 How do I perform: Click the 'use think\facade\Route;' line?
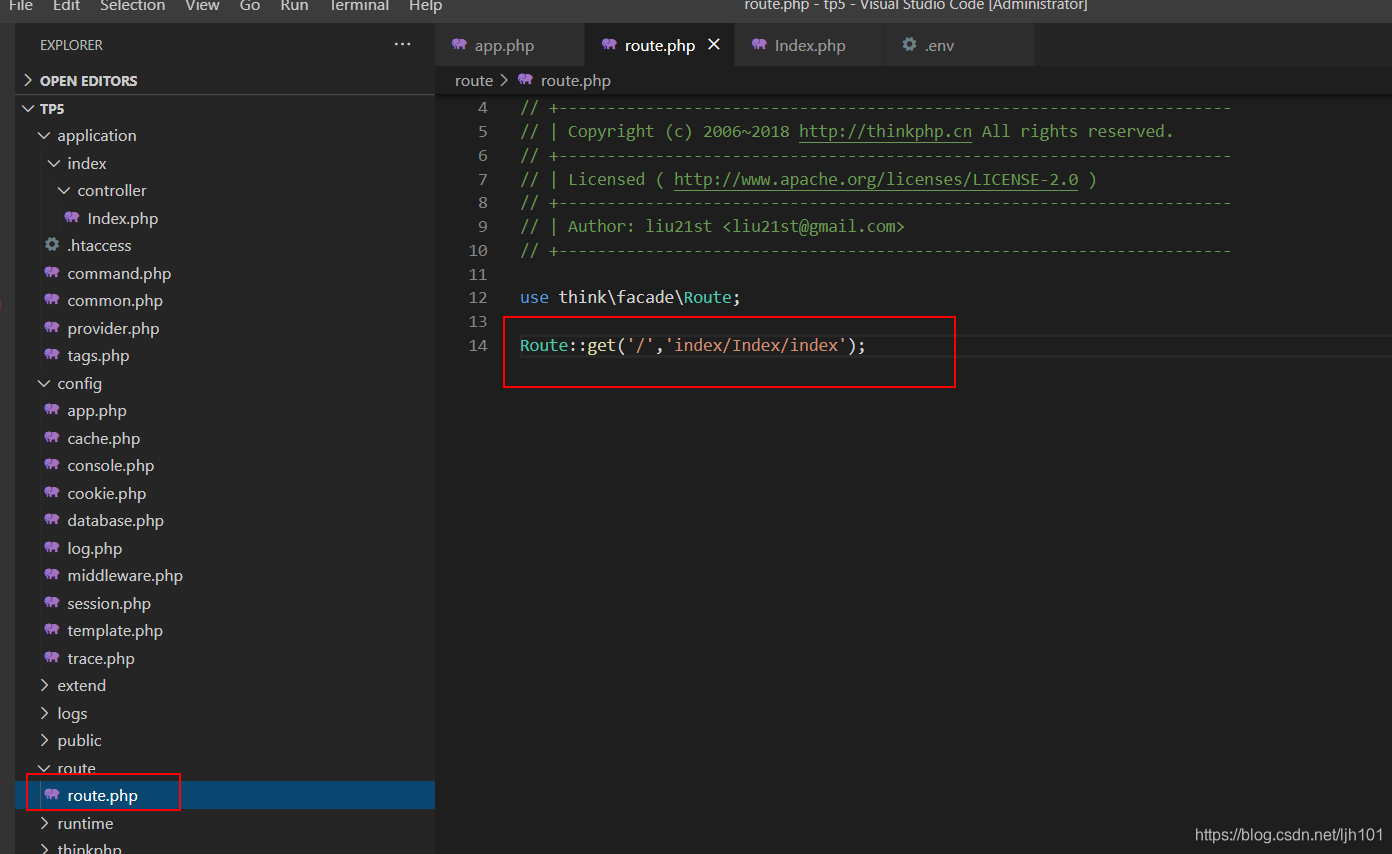coord(630,298)
